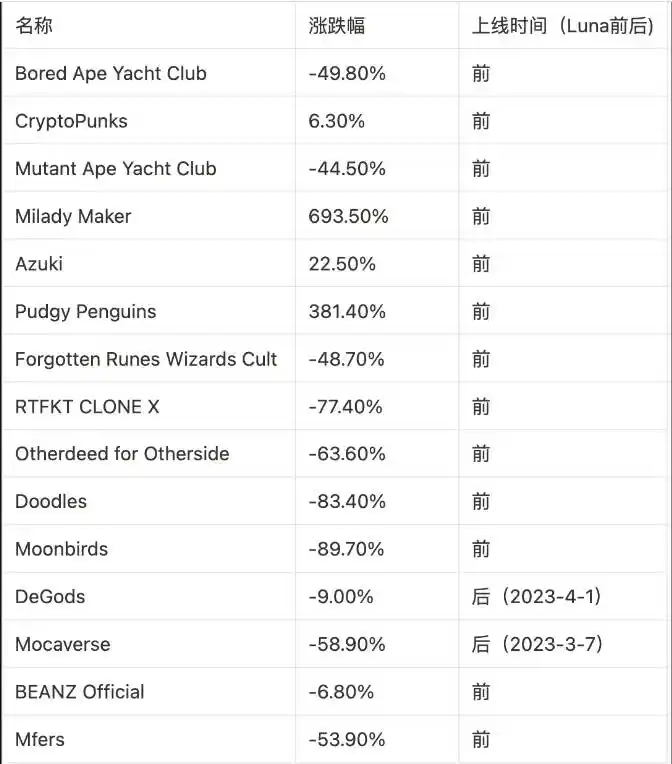Select Milady Maker's 693.50% value
Image resolution: width=672 pixels, height=764 pixels.
(348, 216)
